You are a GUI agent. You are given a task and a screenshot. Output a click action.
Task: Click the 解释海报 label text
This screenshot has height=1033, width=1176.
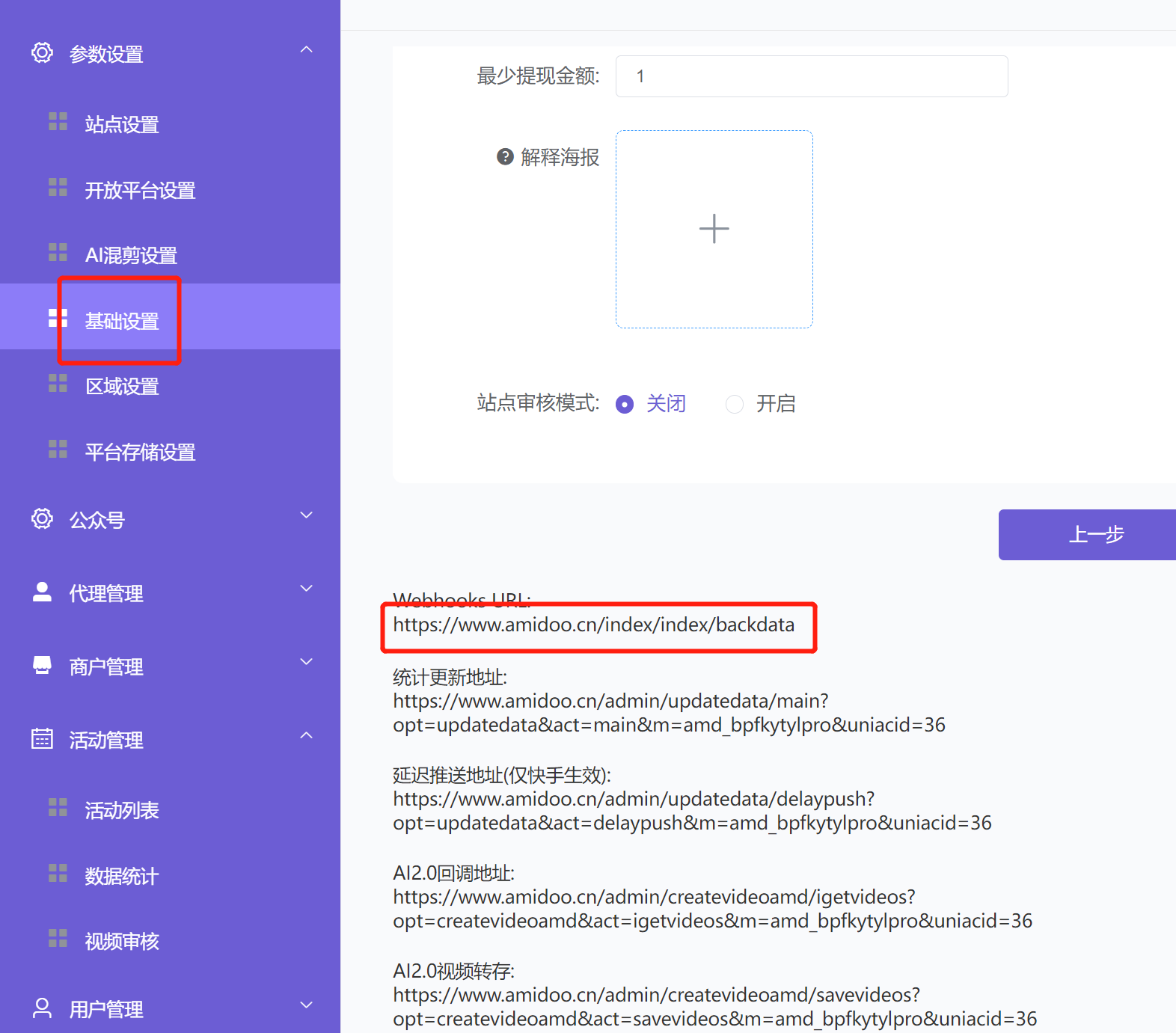point(560,157)
